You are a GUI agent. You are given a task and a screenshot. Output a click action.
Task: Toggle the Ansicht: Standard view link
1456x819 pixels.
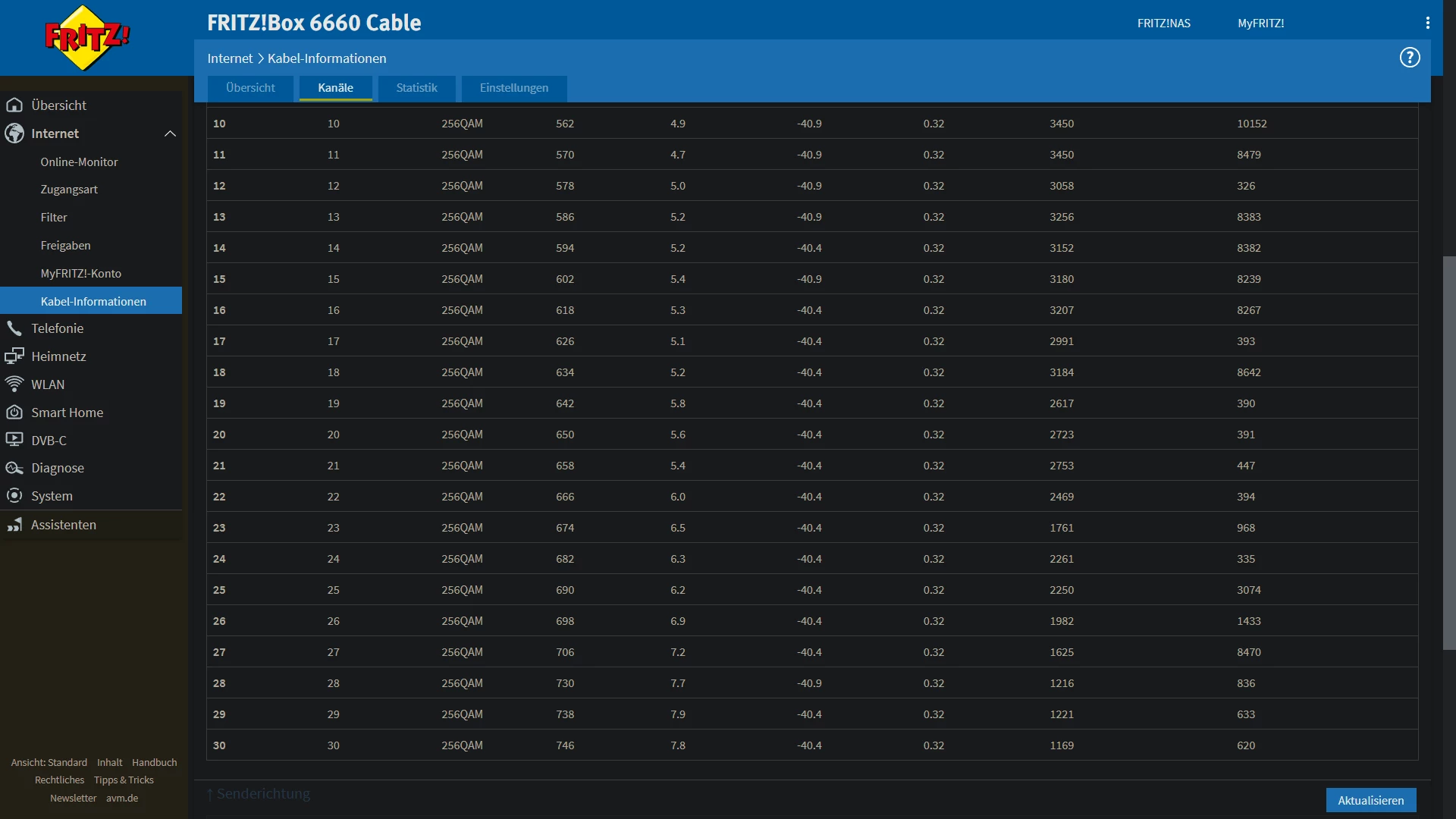[49, 762]
